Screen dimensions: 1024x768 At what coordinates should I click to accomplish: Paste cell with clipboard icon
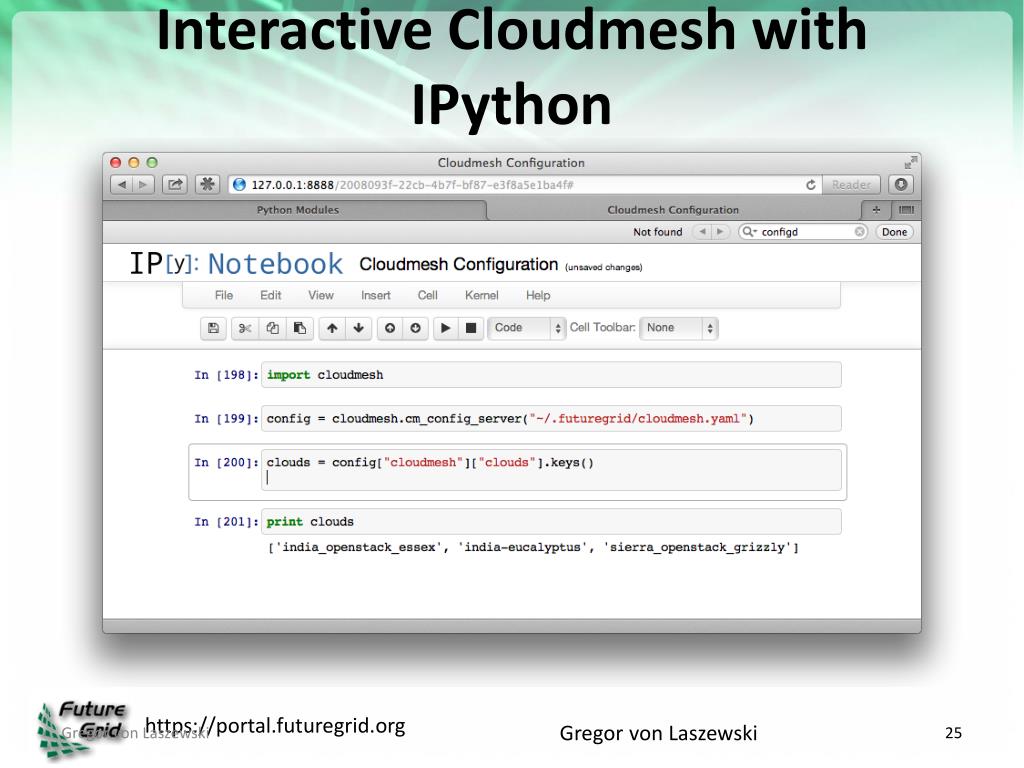point(300,328)
